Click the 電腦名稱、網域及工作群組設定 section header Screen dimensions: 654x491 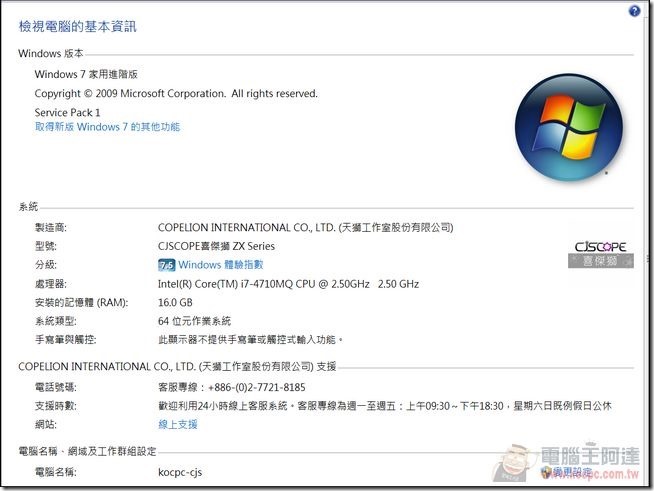(87, 451)
